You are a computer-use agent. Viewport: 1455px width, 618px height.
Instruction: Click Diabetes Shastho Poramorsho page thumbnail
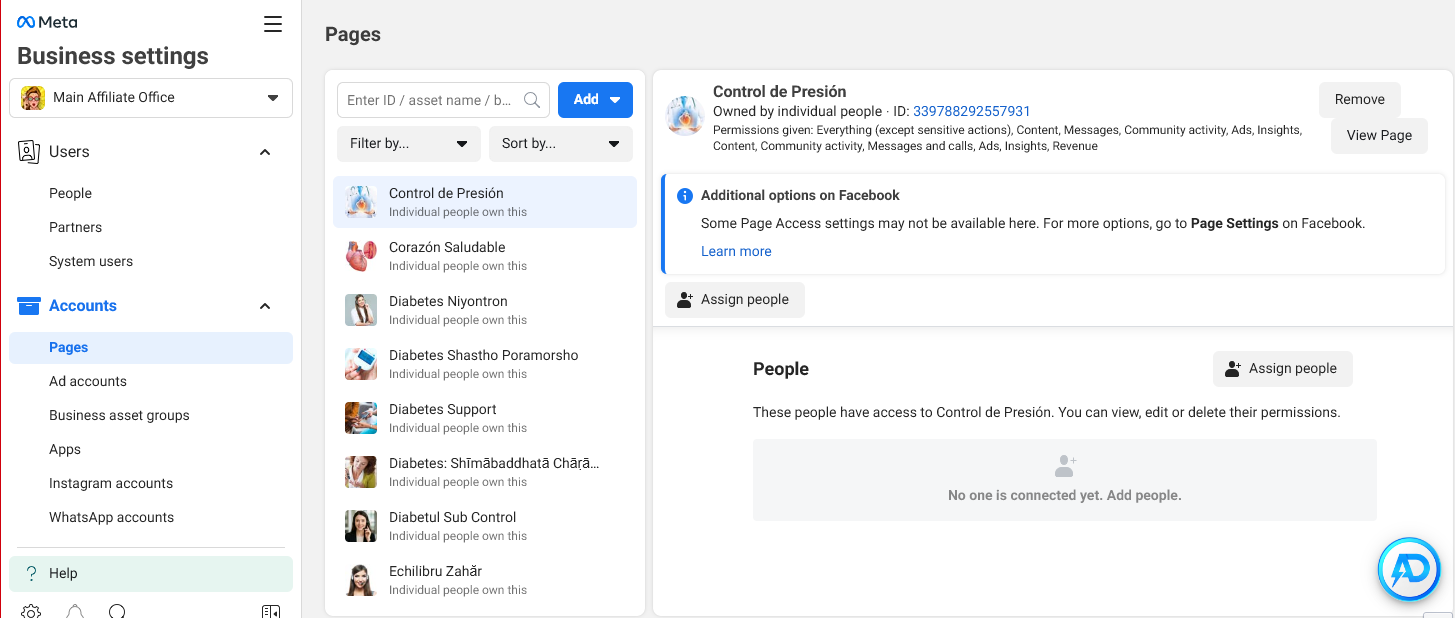[361, 364]
